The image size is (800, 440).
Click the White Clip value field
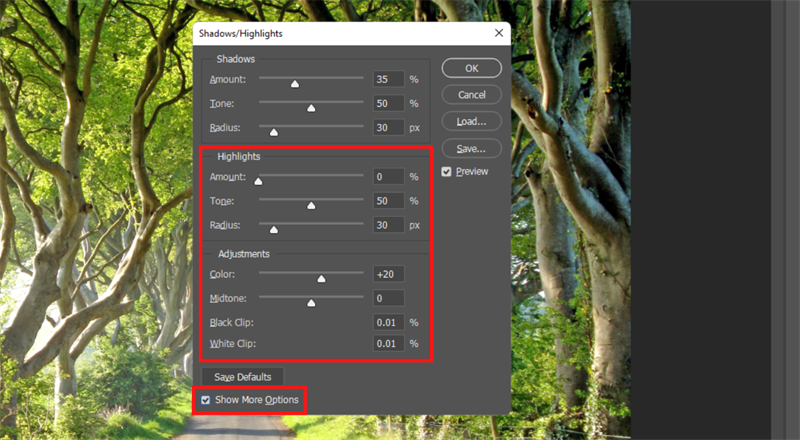(389, 344)
